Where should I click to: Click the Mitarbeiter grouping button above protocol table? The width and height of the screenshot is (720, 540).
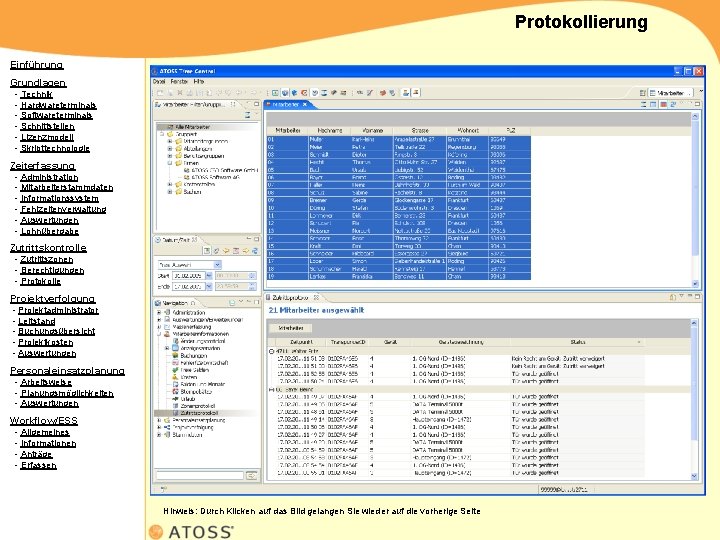click(291, 328)
